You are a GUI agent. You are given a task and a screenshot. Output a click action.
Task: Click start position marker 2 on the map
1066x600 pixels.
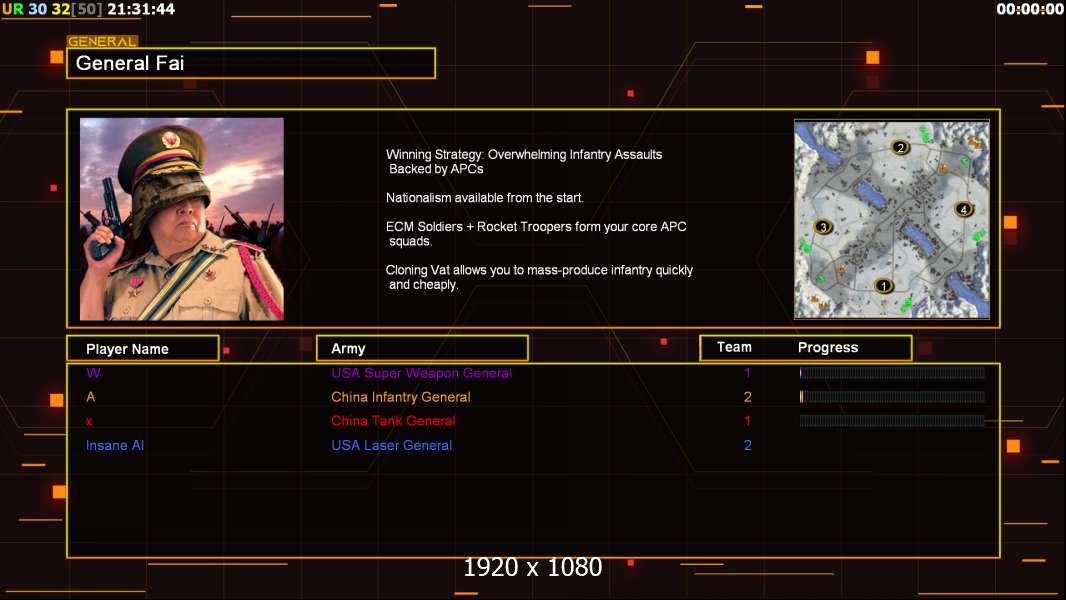pos(900,147)
